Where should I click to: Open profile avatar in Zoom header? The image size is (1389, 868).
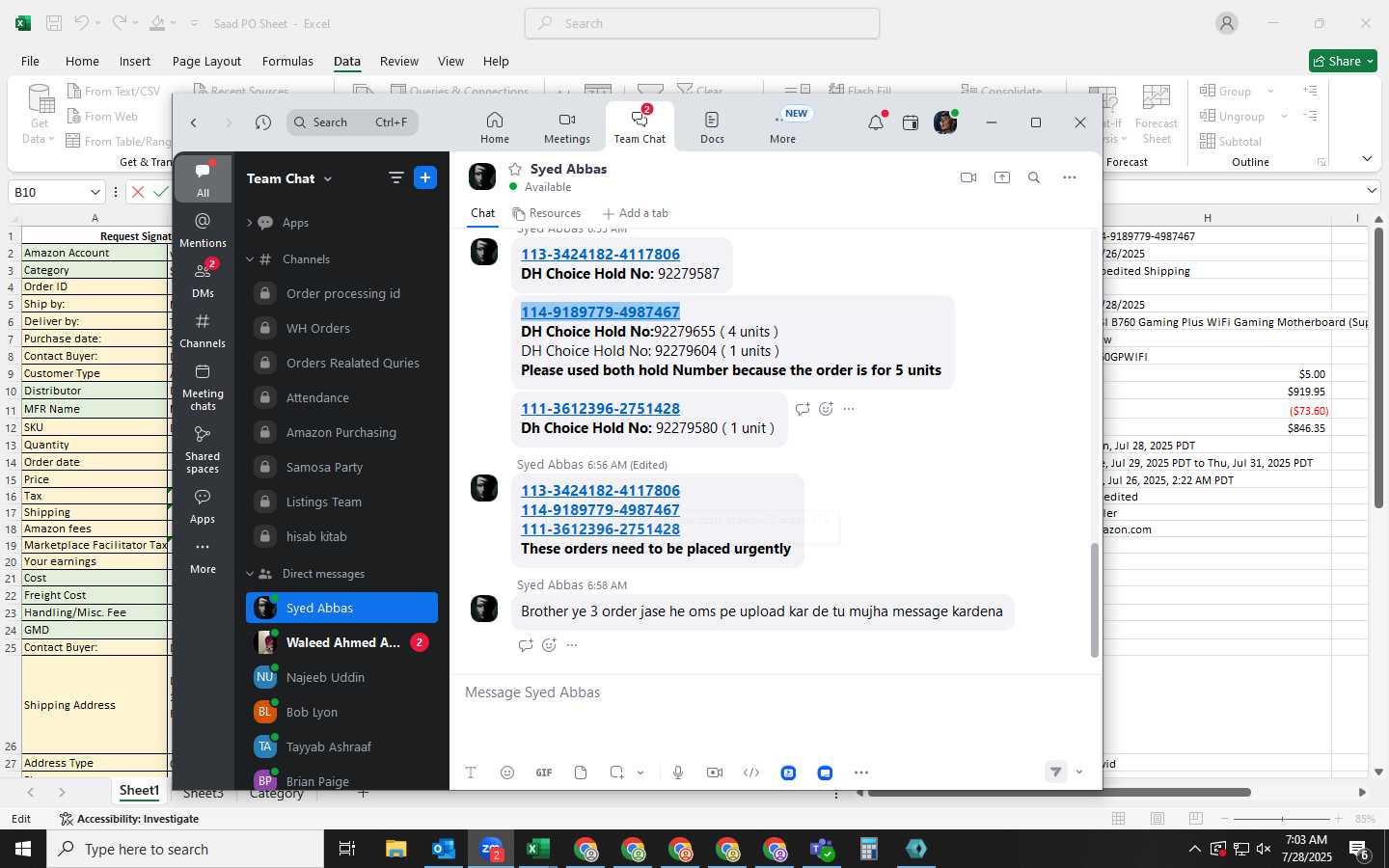click(945, 122)
